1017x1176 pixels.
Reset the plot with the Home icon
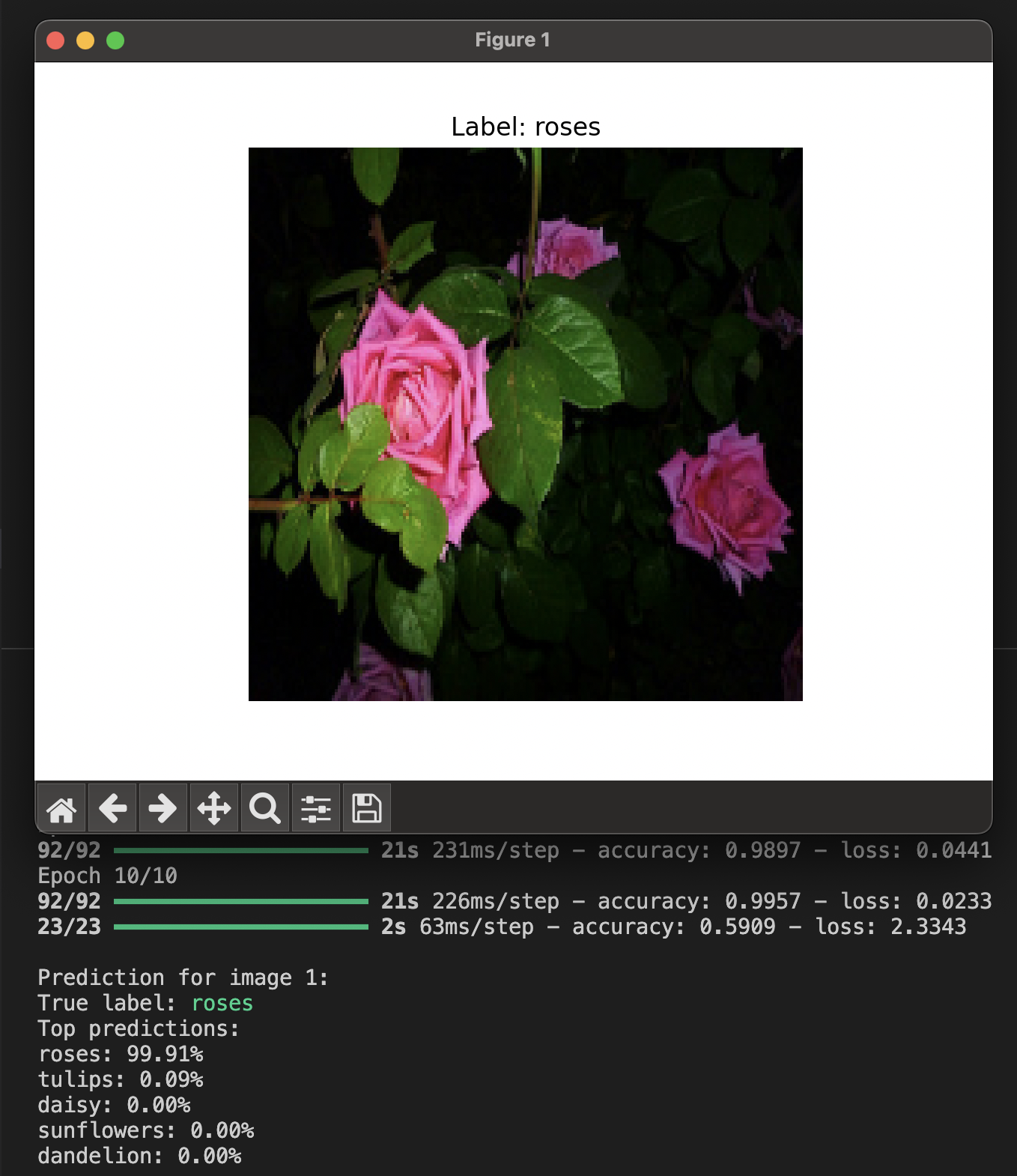point(61,808)
